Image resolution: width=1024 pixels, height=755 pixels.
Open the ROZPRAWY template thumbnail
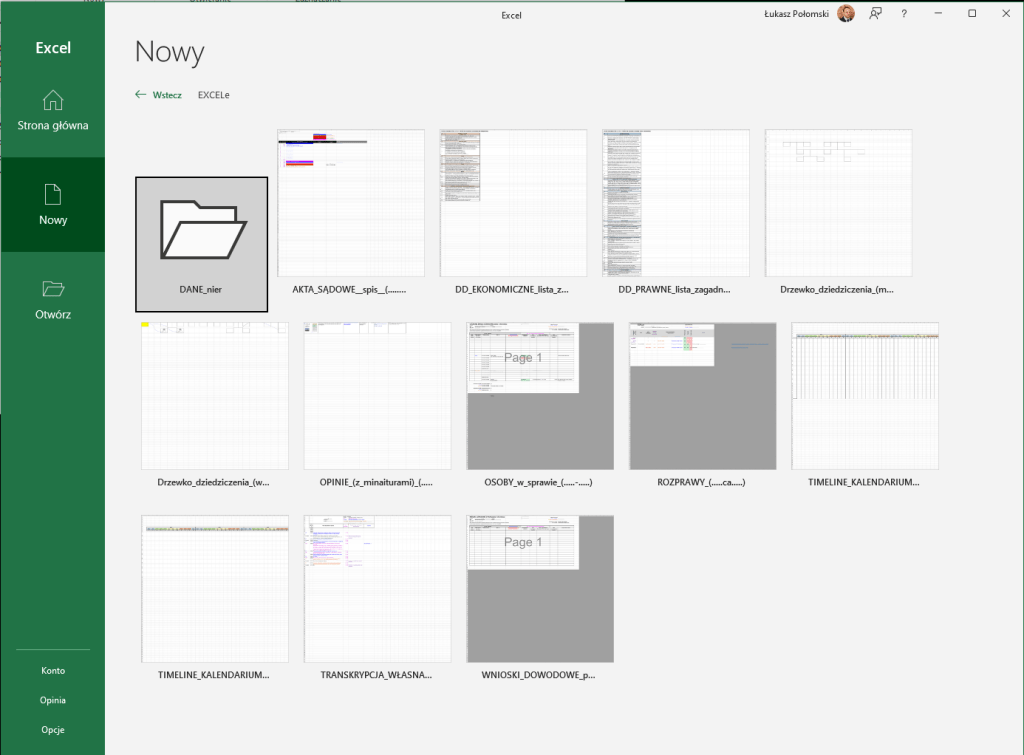[703, 396]
